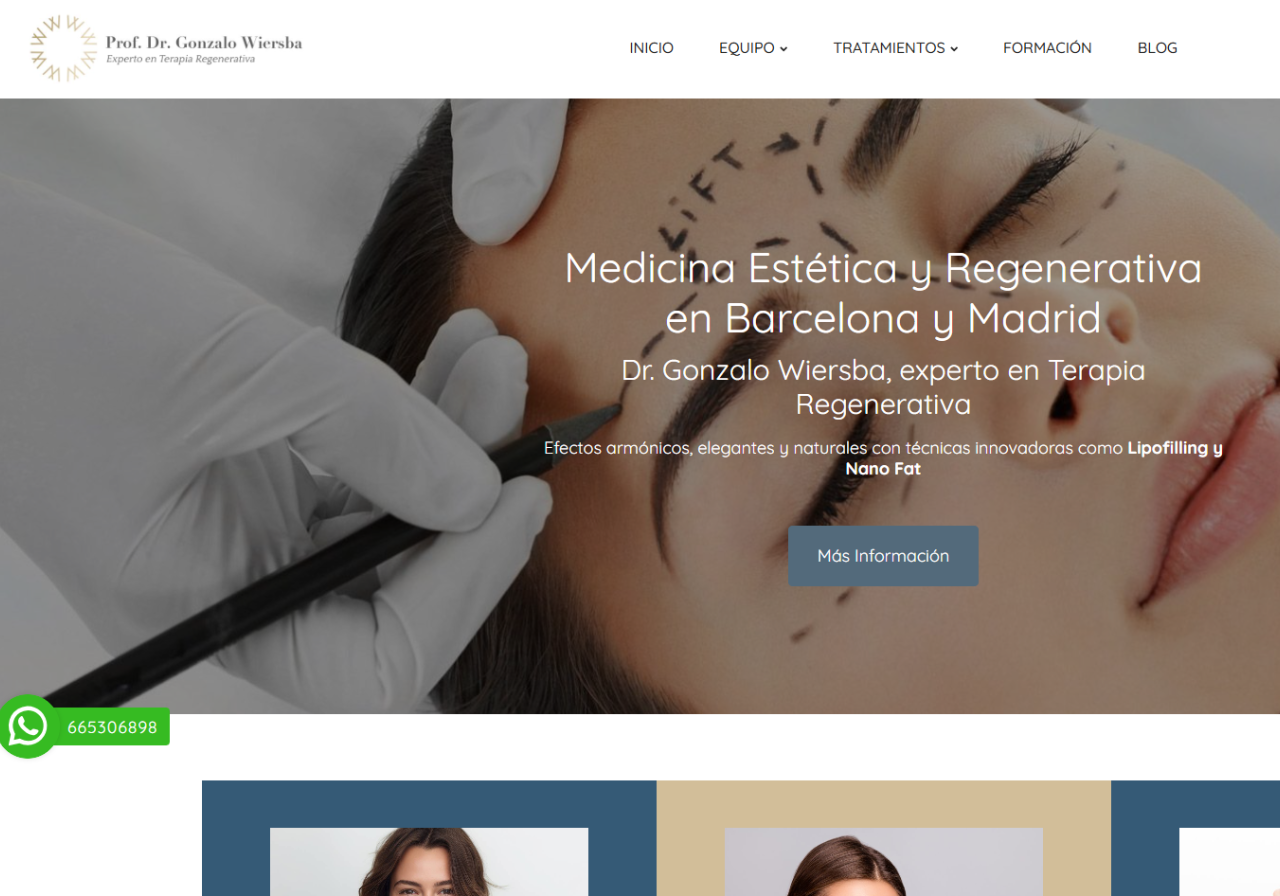
Task: Click the hero heading Medicina Estética y Regenerativa
Action: tap(883, 268)
